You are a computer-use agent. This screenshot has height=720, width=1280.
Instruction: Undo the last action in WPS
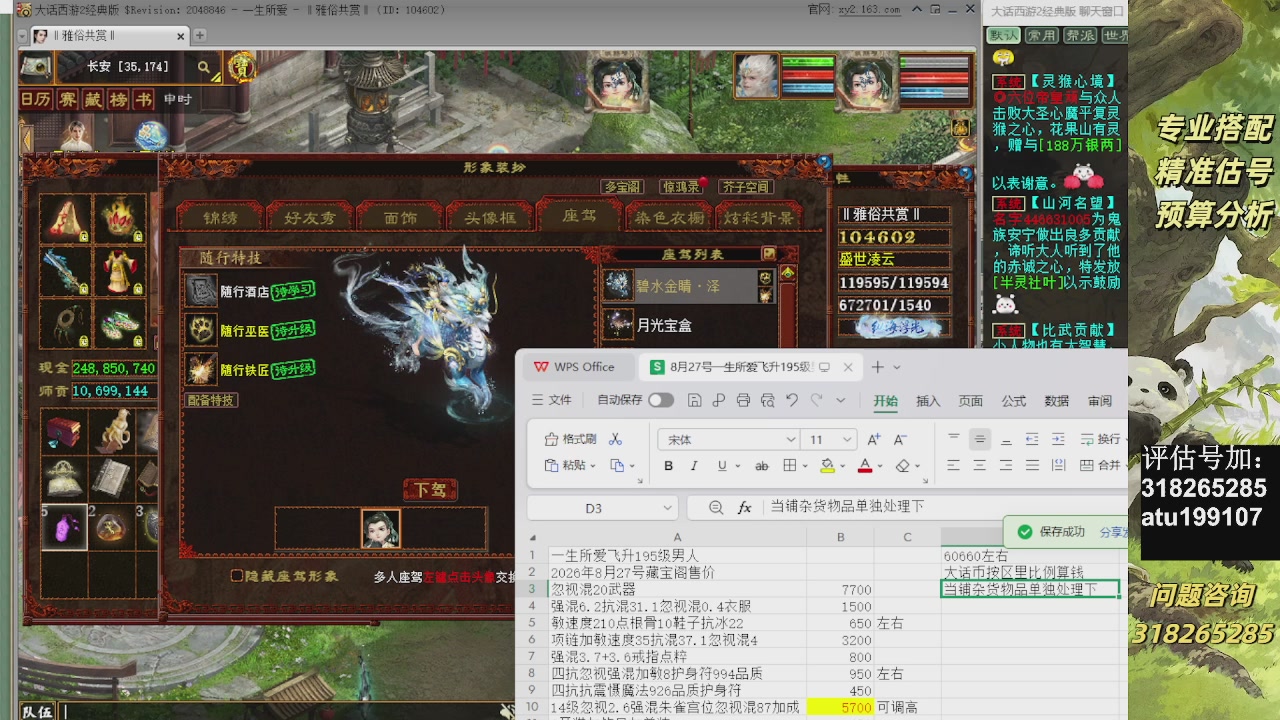(792, 400)
